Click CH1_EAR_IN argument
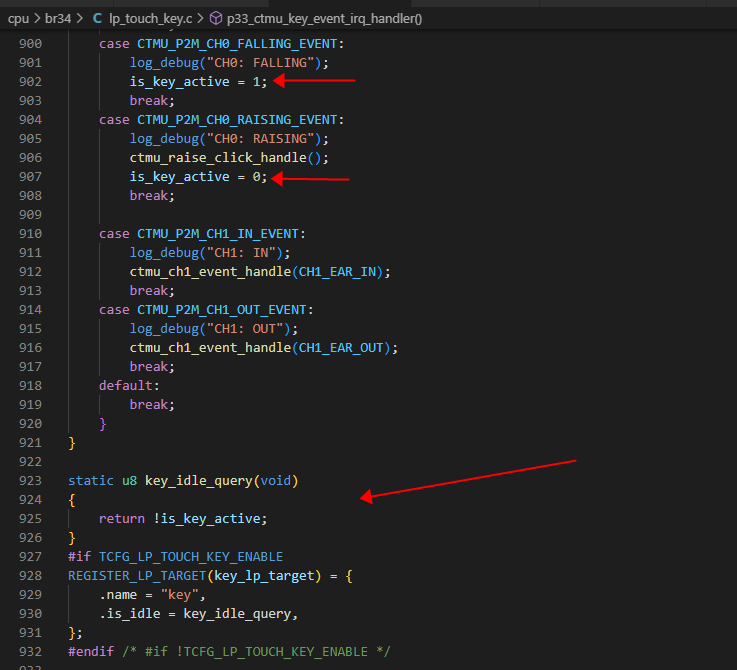The image size is (737, 670). click(x=337, y=272)
